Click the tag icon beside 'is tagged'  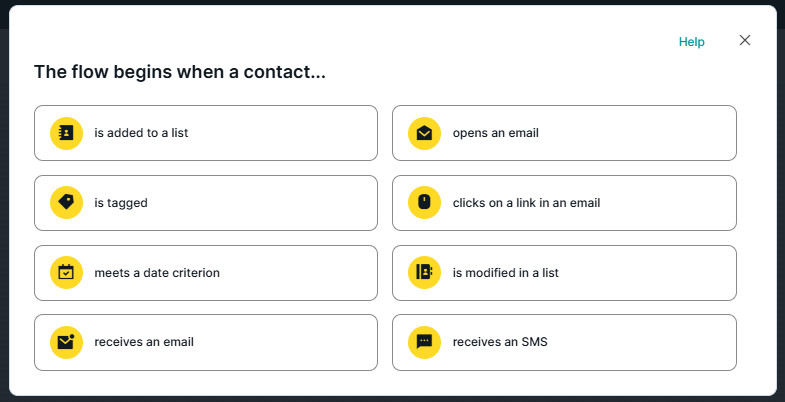[x=66, y=203]
